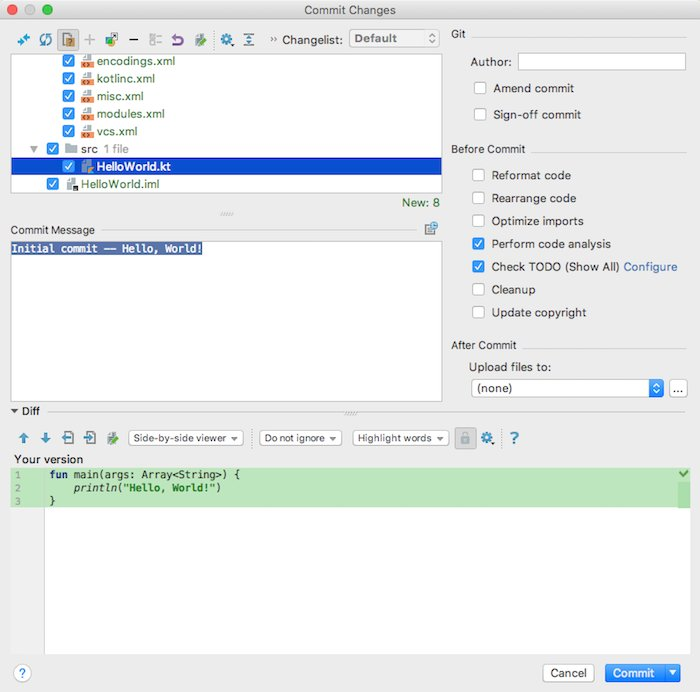Open the Do not ignore dropdown
This screenshot has height=692, width=700.
tap(300, 438)
